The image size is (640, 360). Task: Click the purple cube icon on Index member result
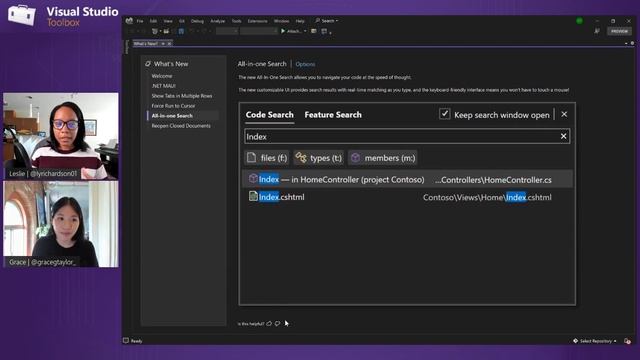253,178
